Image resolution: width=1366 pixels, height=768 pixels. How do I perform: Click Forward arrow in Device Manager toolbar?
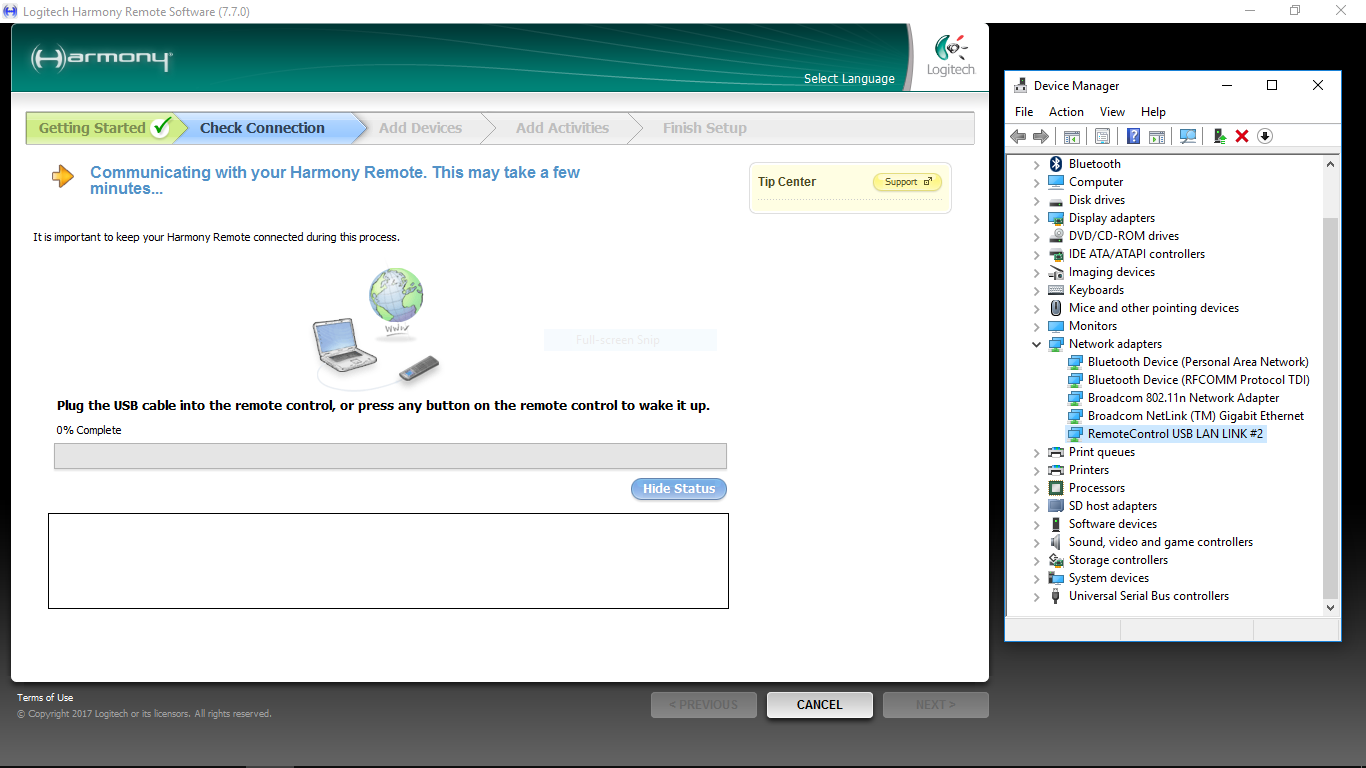[x=1041, y=136]
